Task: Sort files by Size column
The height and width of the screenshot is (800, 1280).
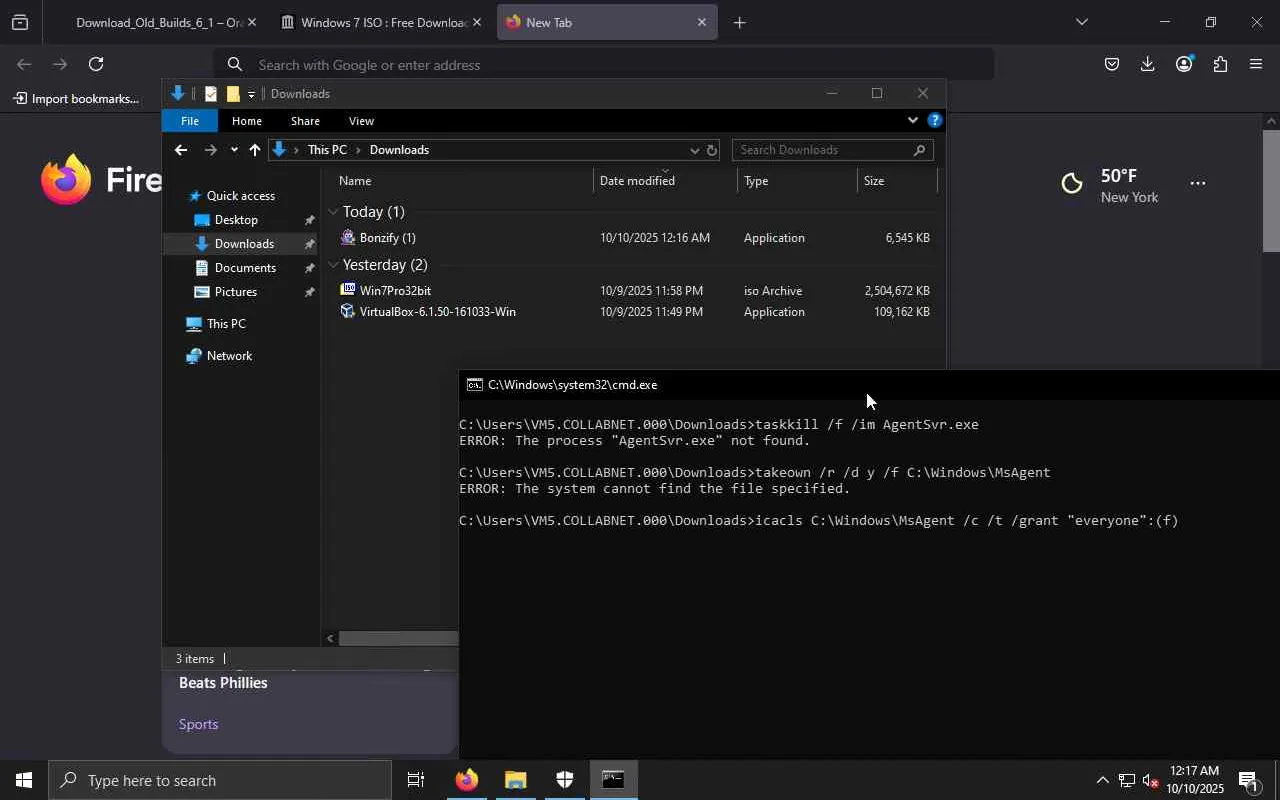Action: 898,181
